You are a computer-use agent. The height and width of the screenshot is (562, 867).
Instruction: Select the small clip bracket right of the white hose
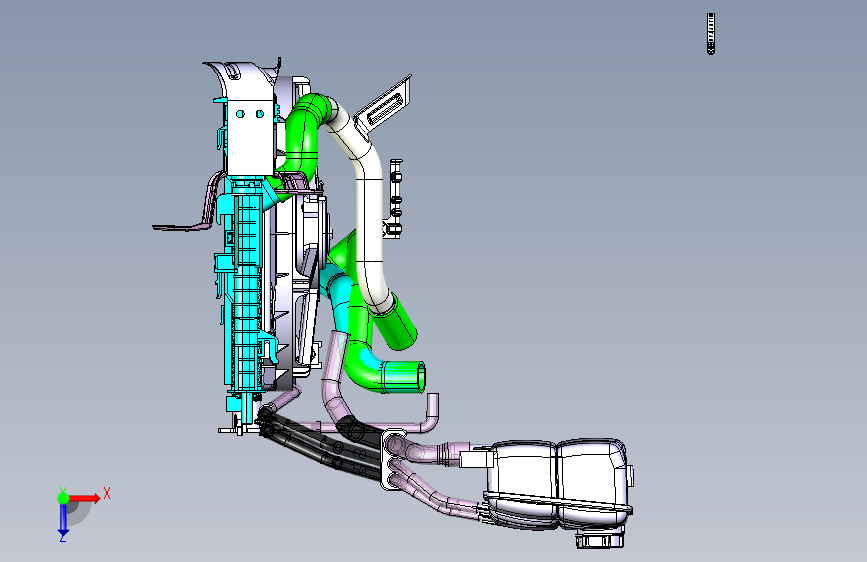(395, 198)
